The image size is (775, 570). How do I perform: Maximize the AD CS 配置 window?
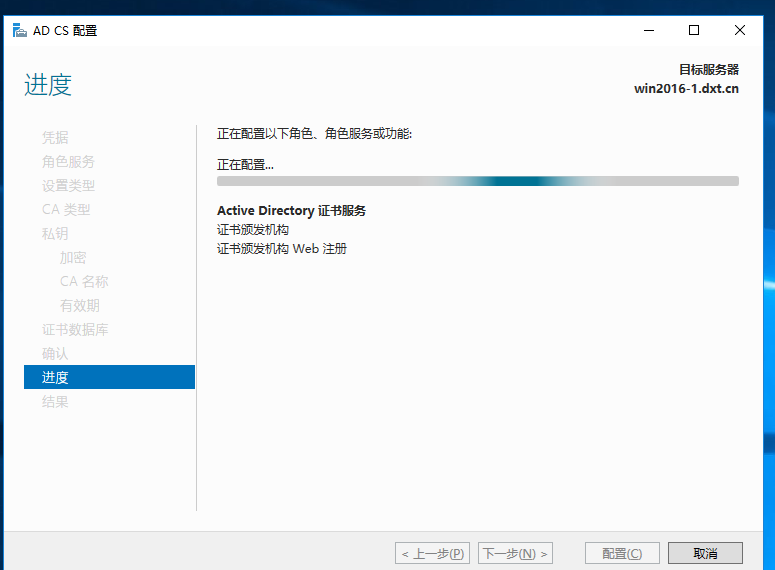pyautogui.click(x=694, y=30)
